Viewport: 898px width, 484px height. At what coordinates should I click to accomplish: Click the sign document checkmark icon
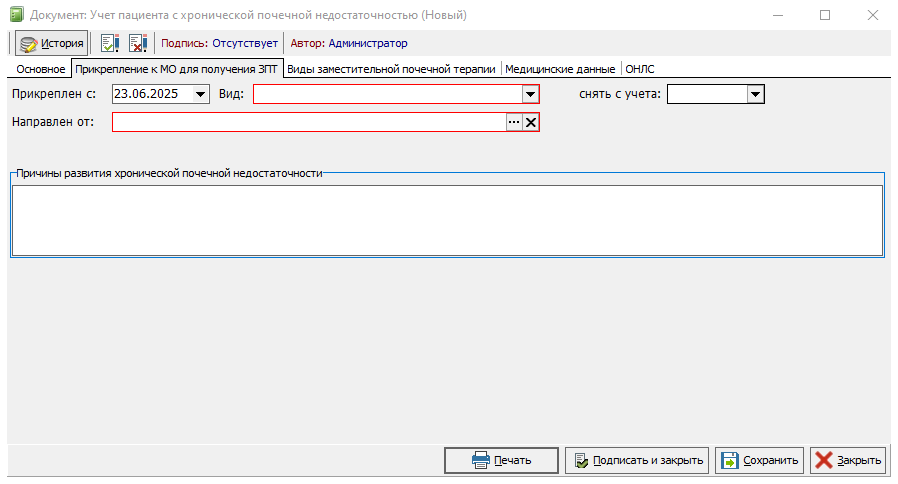click(x=109, y=43)
